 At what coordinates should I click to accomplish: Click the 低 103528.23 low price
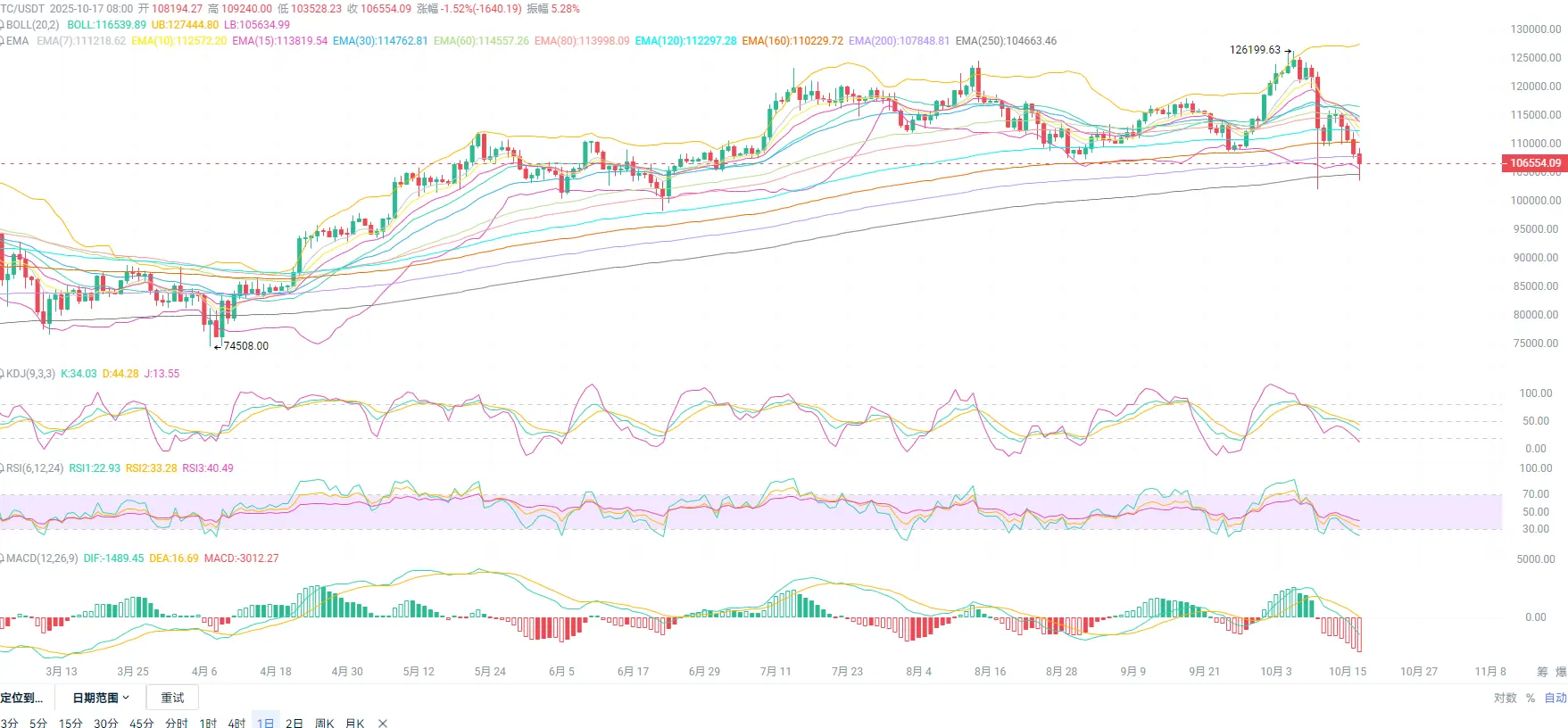(310, 9)
